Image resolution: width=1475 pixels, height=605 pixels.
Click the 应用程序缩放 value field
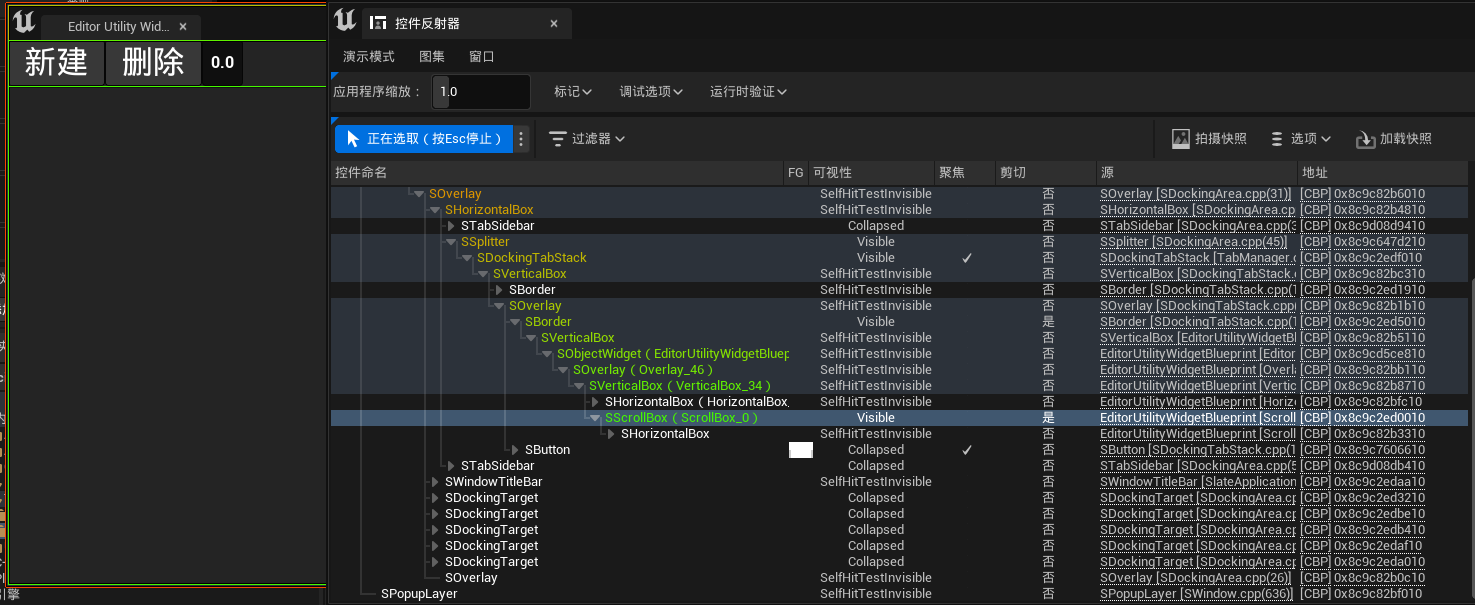[482, 92]
